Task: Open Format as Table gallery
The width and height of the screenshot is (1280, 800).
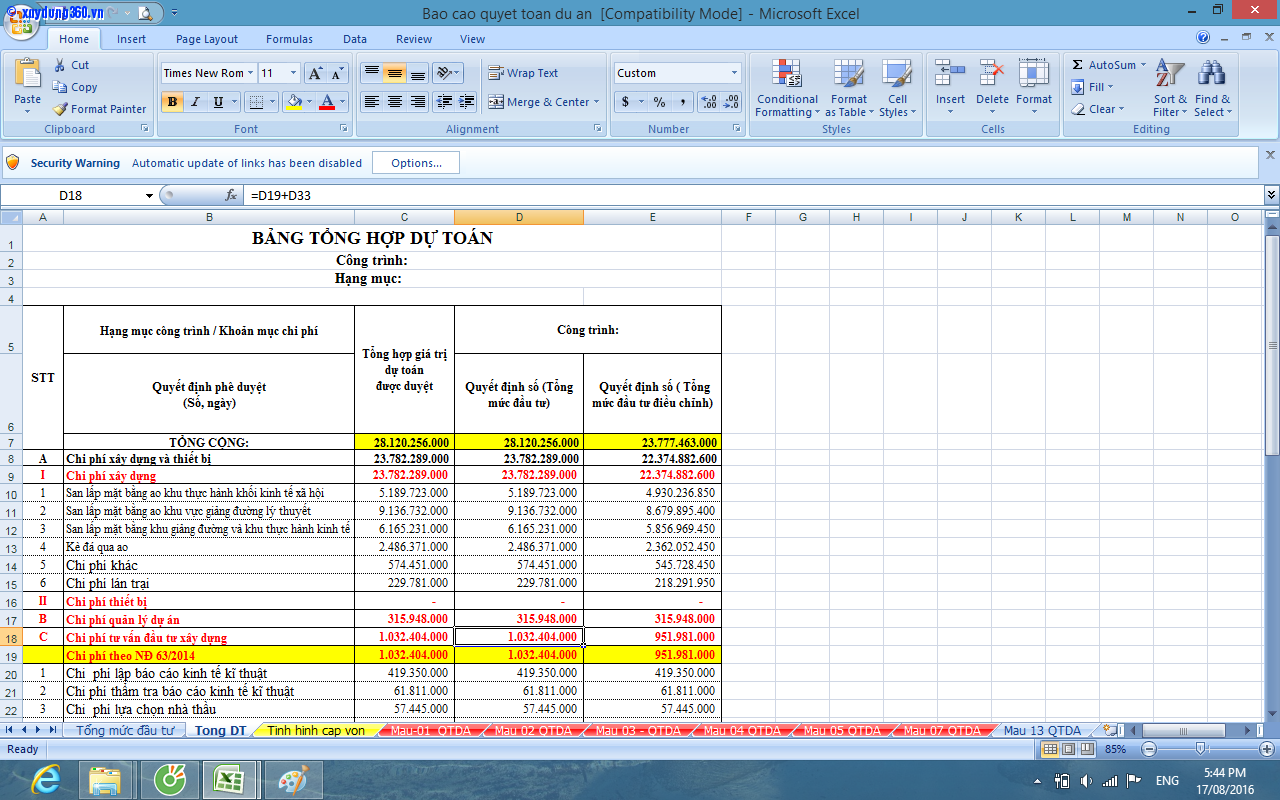Action: [848, 88]
